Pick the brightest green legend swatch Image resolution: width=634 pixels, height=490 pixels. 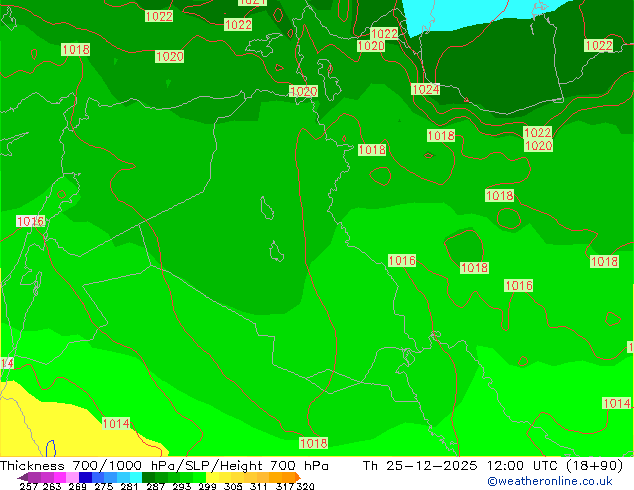199,477
